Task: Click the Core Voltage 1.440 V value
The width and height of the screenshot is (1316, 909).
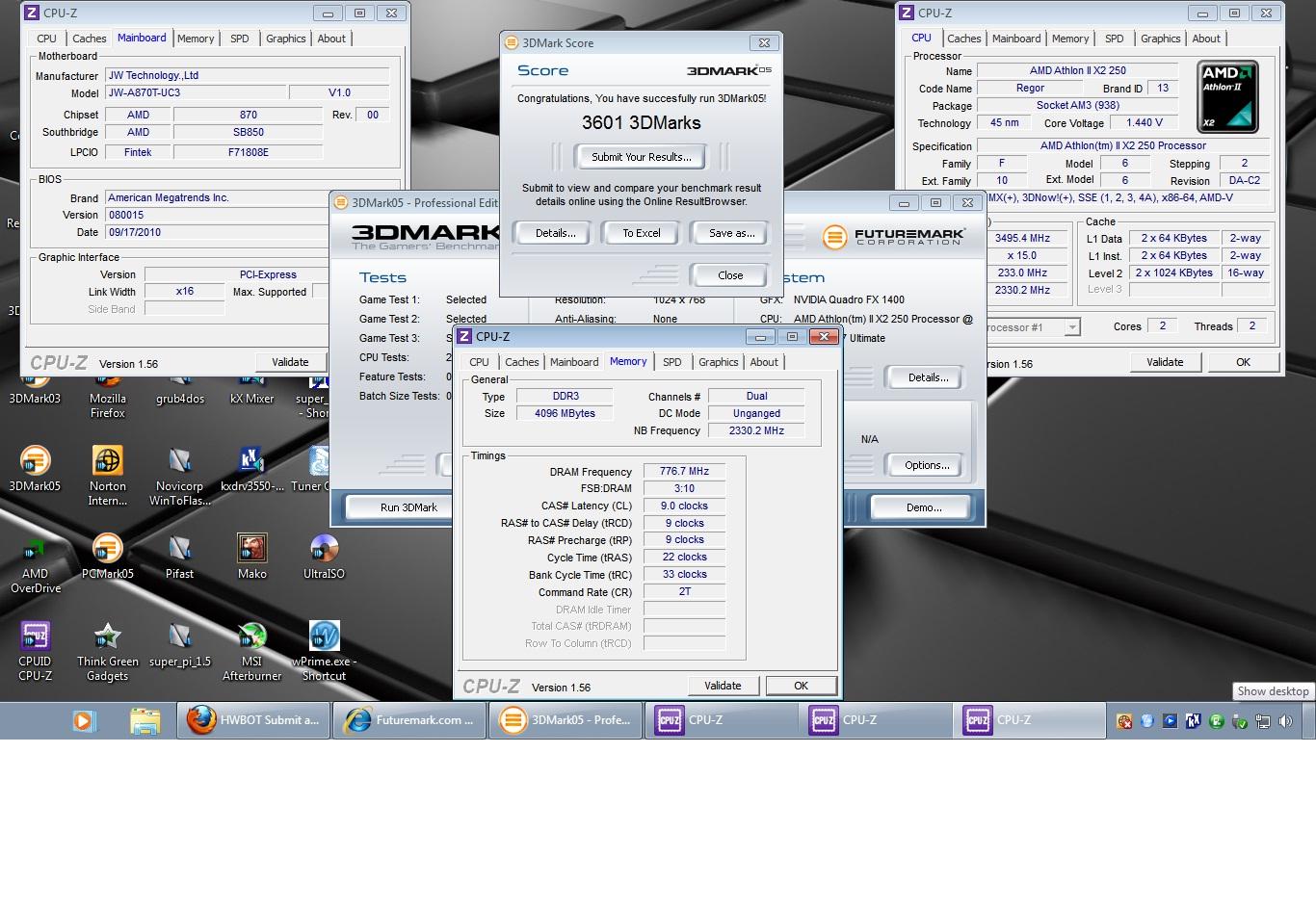Action: (x=1144, y=122)
